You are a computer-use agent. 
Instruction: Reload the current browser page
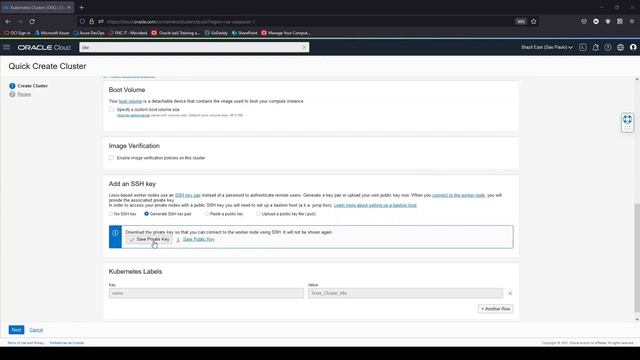pos(32,21)
